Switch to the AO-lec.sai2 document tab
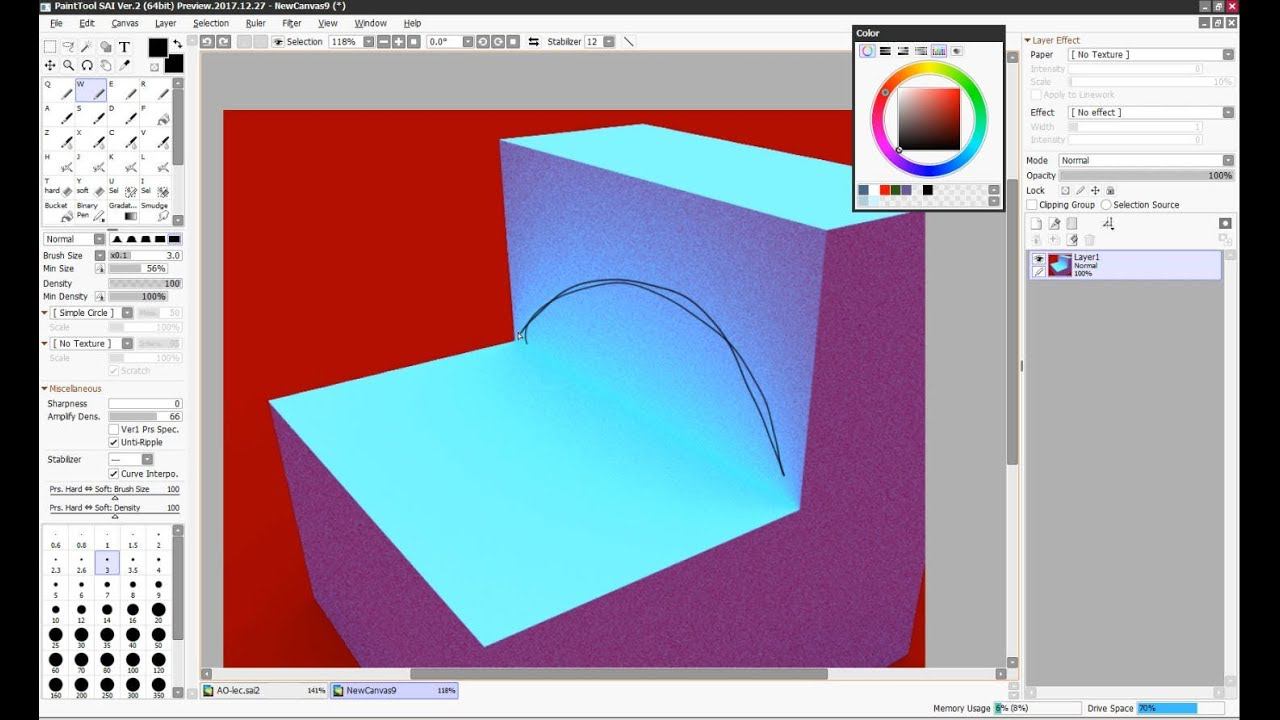 tap(264, 690)
